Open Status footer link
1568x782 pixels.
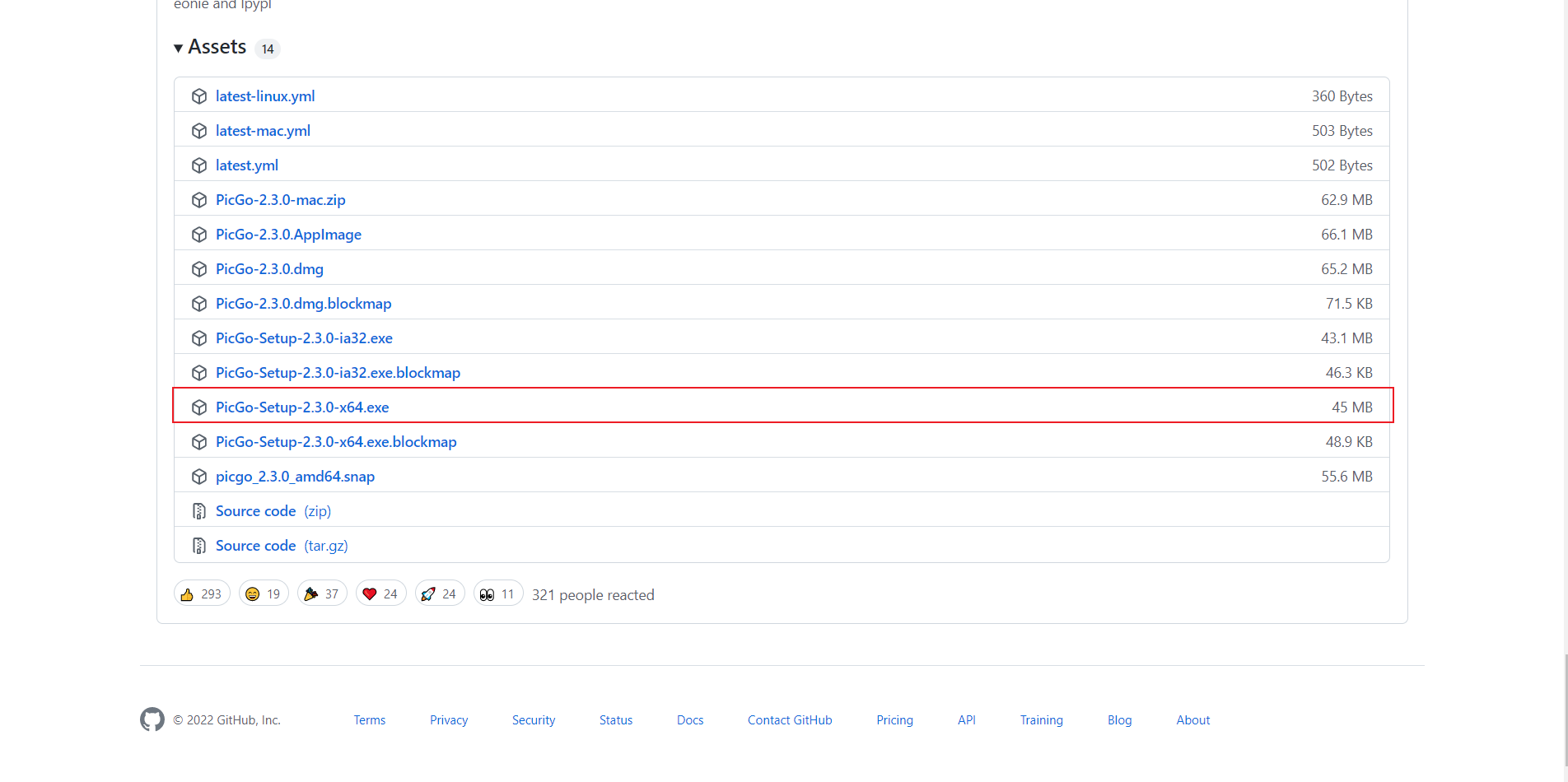tap(616, 720)
